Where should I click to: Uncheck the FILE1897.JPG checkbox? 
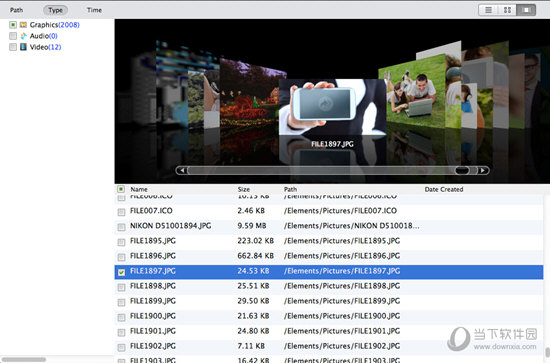click(121, 272)
